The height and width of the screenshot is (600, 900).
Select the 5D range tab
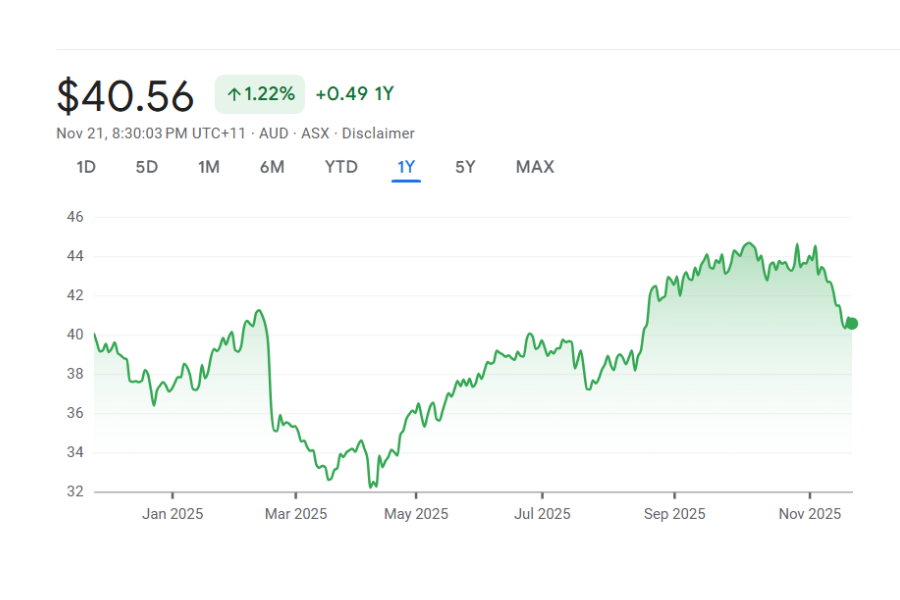147,167
